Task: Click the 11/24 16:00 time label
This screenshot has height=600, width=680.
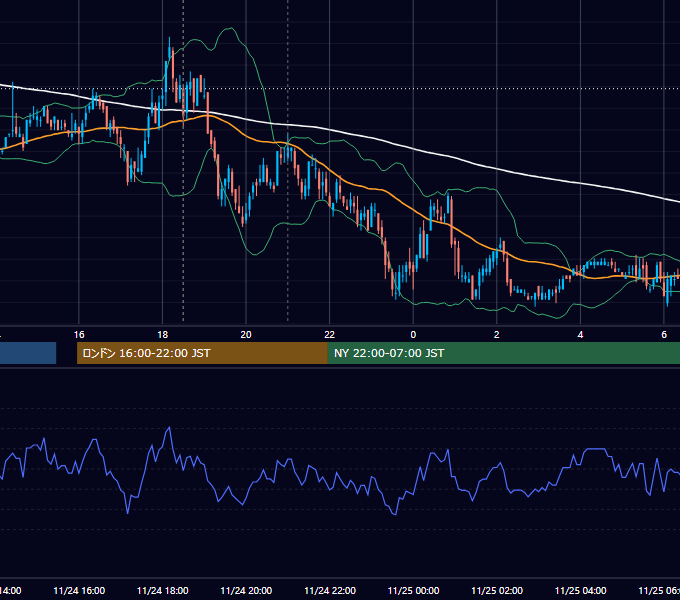Action: point(79,590)
